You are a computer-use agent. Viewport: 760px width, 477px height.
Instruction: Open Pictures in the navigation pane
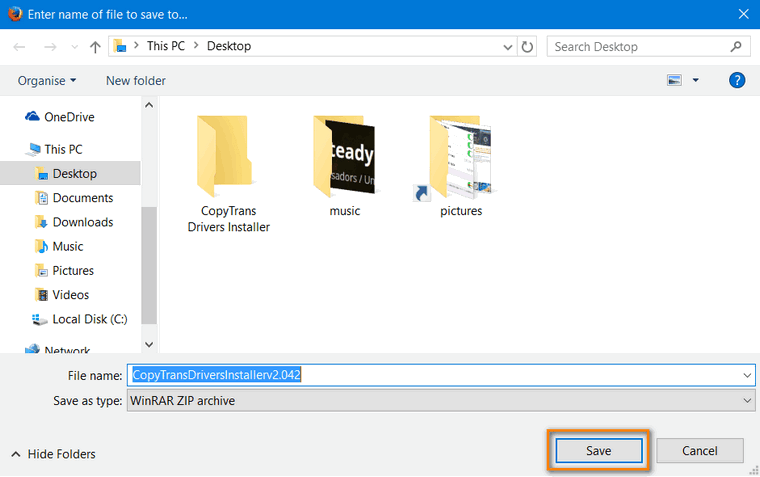point(73,270)
